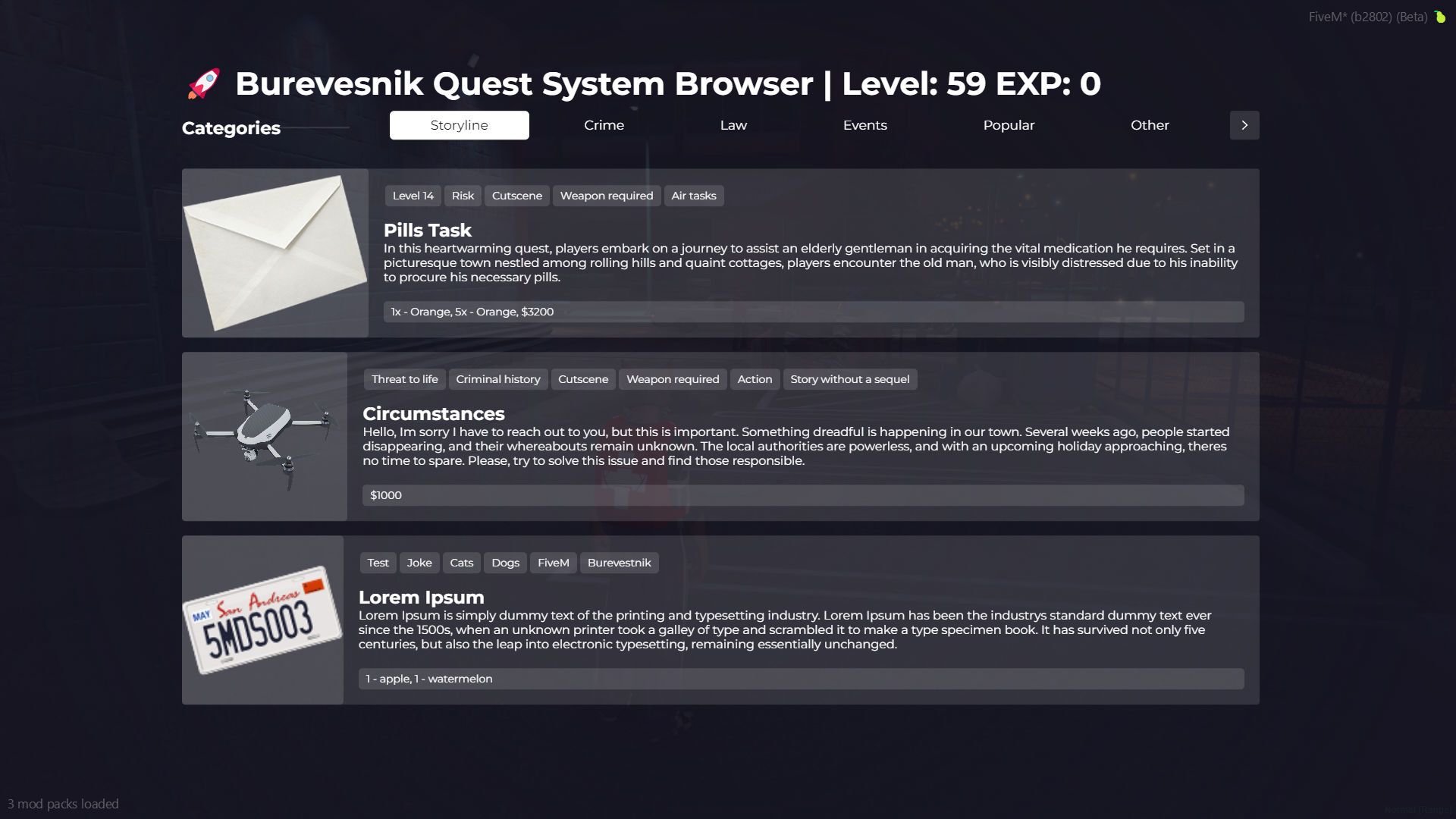Toggle the 'Threat to life' tag
Screen dimensions: 1456x819
pyautogui.click(x=404, y=379)
